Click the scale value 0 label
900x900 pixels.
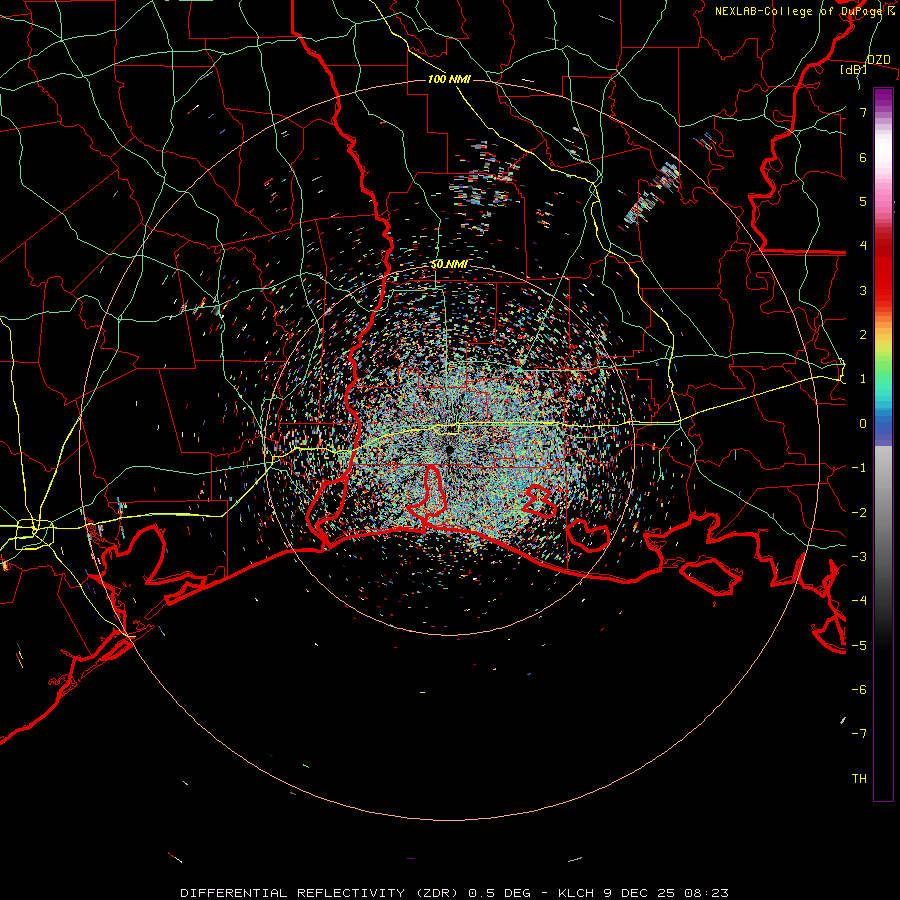(x=863, y=424)
